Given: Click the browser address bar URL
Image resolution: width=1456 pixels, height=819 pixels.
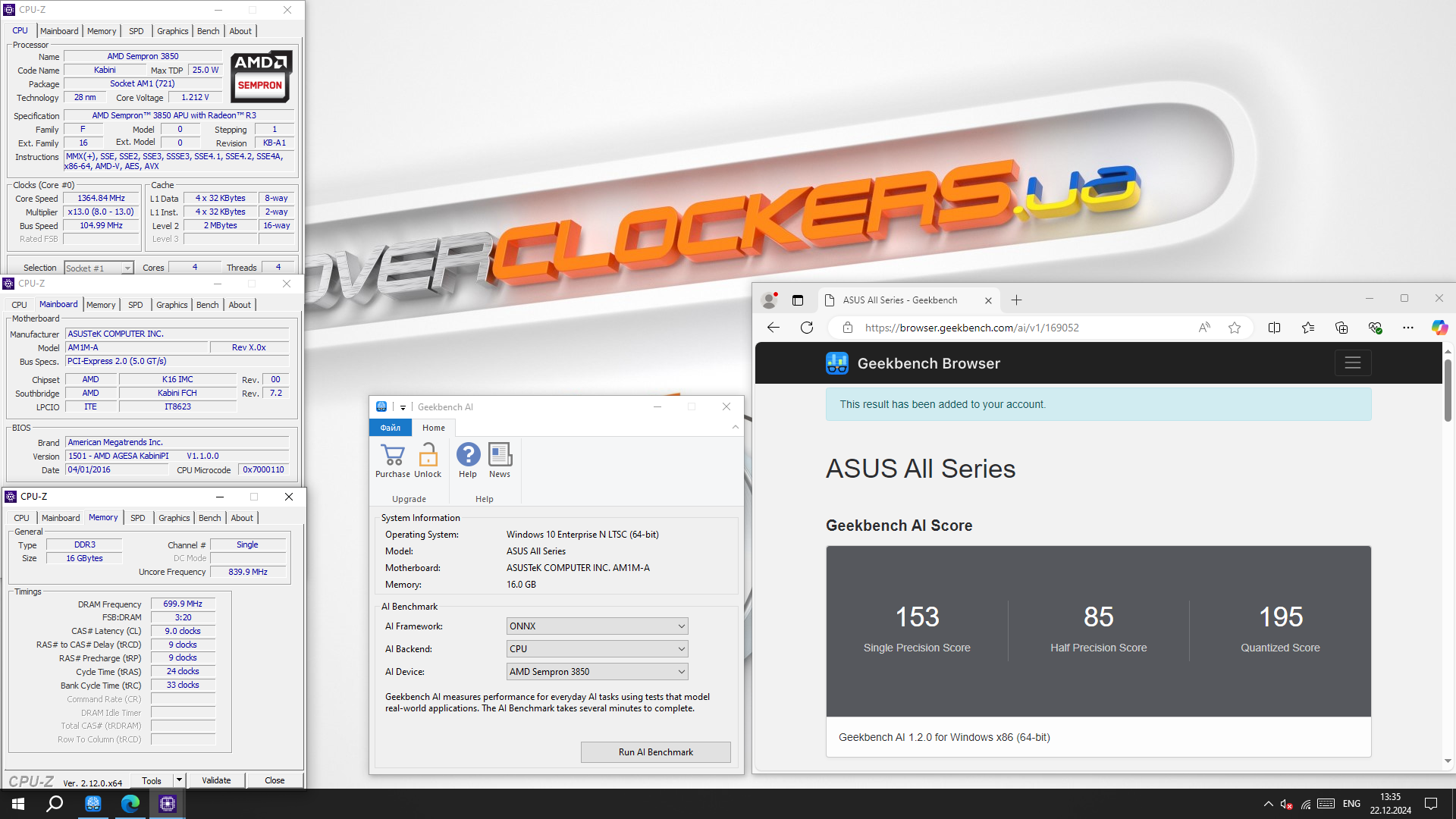Looking at the screenshot, I should (971, 328).
